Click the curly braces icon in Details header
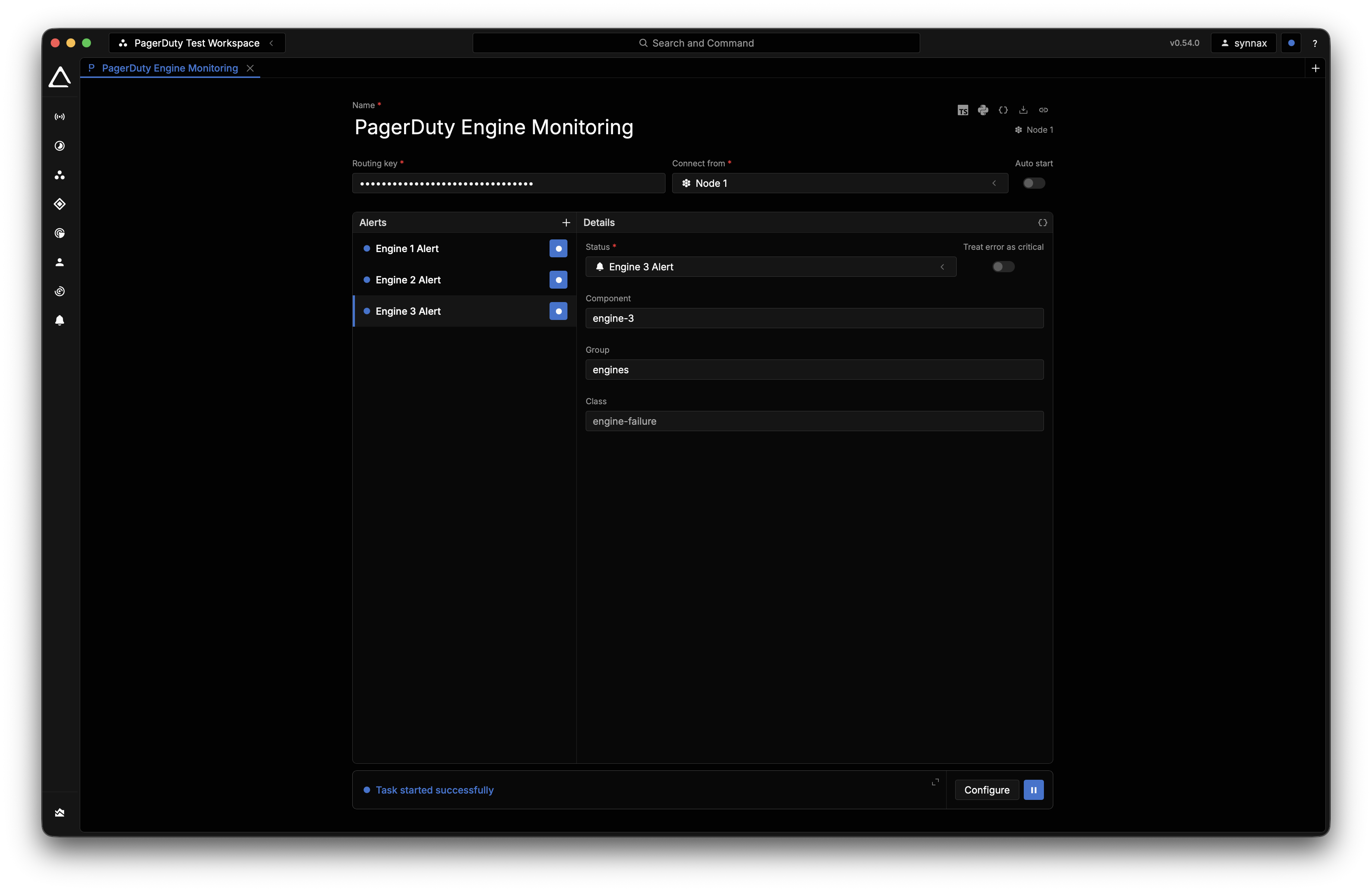 (1042, 223)
